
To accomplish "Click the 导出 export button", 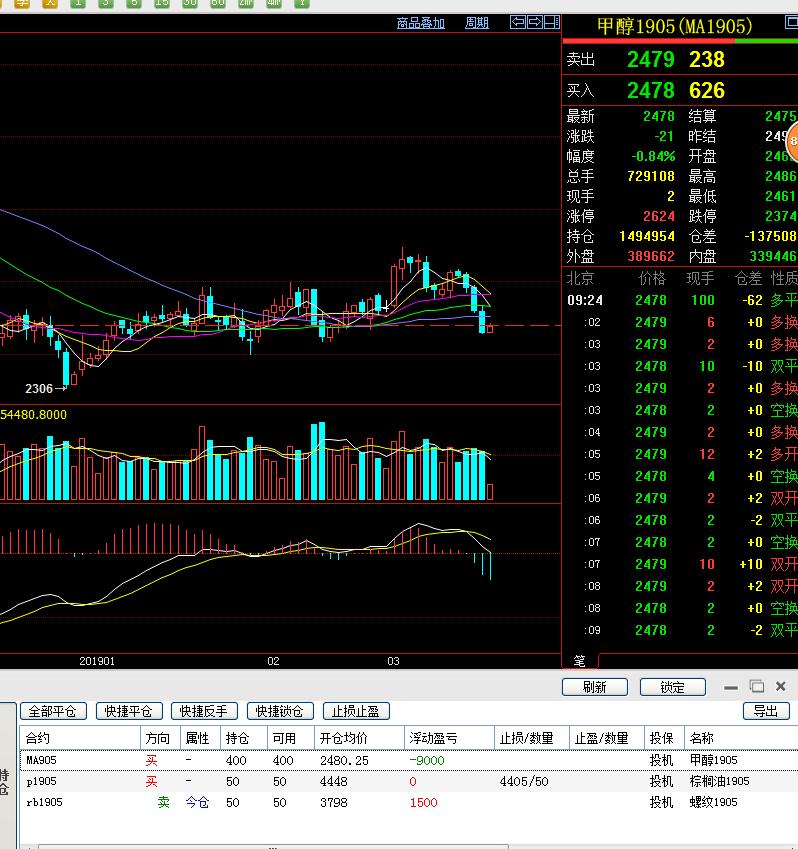I will [766, 711].
